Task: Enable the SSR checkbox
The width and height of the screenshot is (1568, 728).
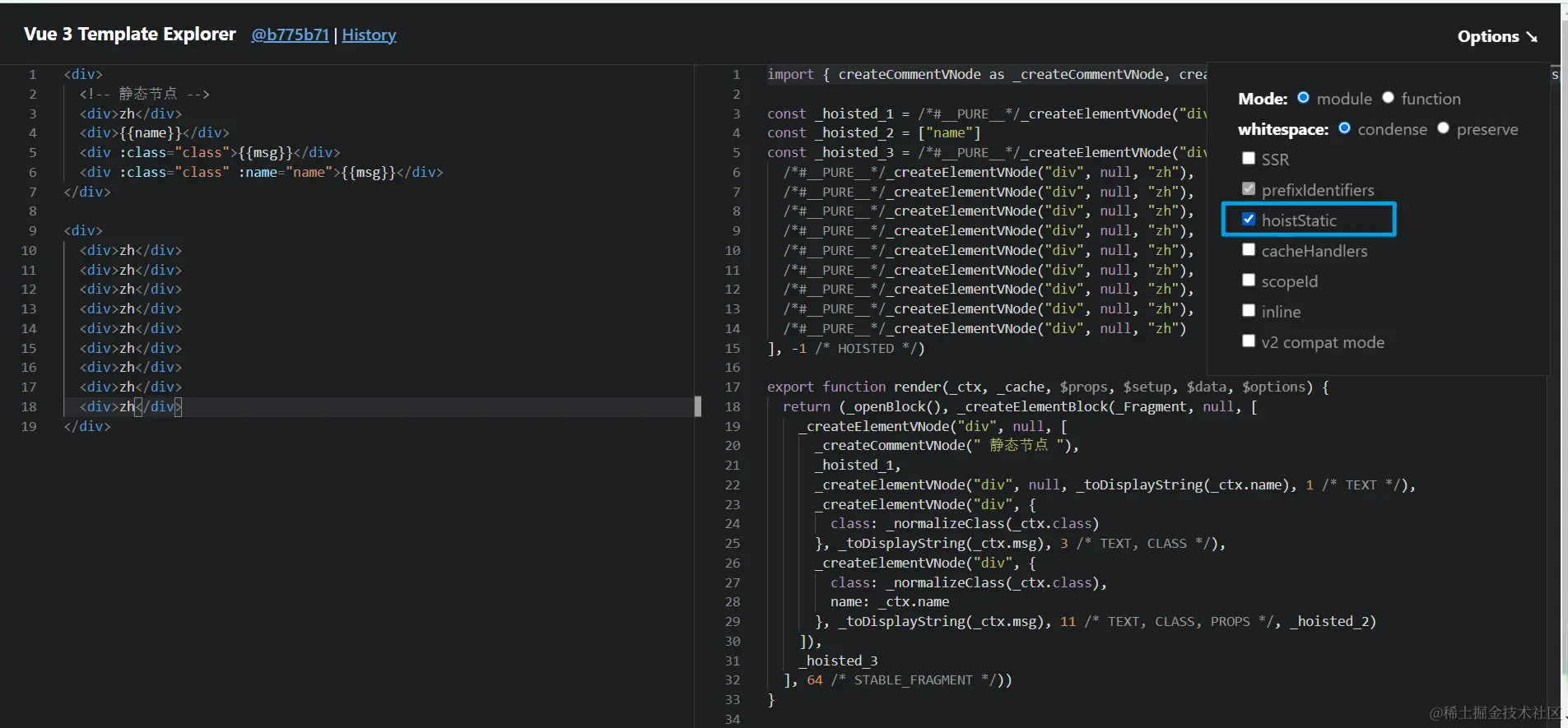Action: pos(1249,158)
